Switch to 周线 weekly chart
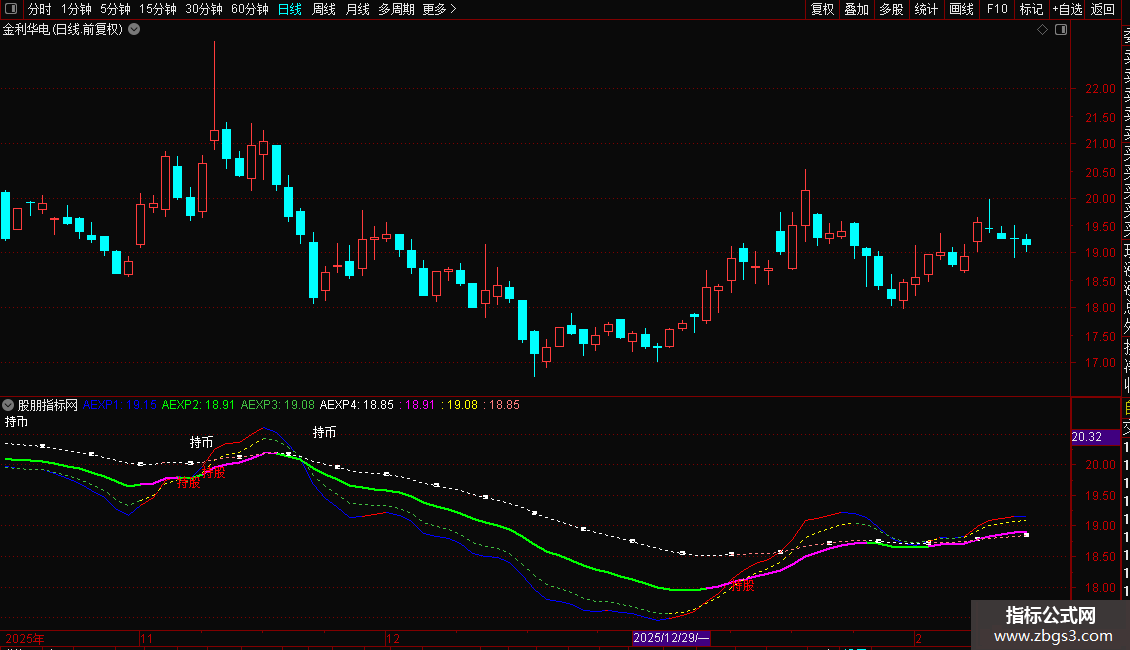The image size is (1130, 650). pyautogui.click(x=324, y=9)
